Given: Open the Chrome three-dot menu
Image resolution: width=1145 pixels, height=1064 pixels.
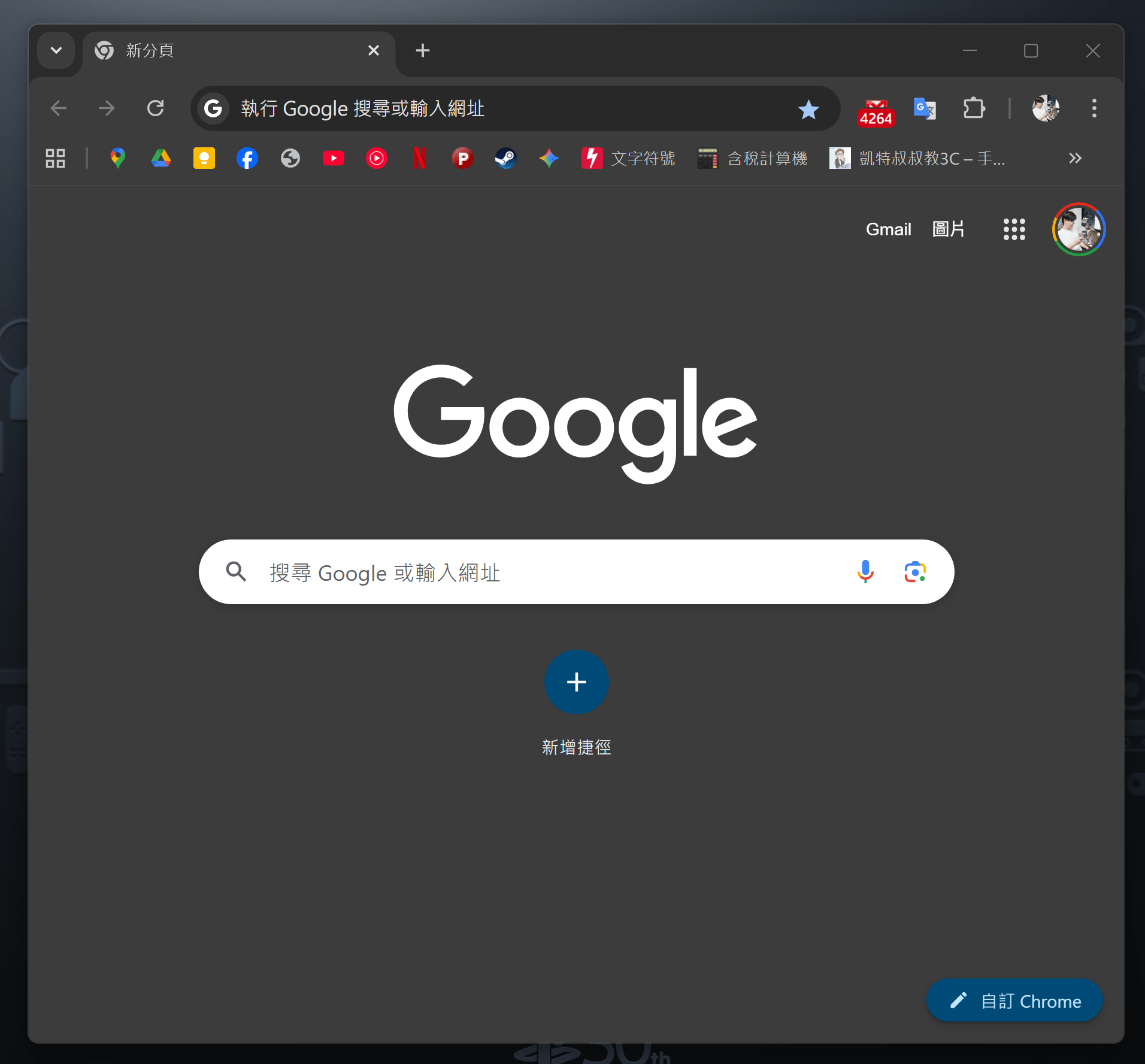Looking at the screenshot, I should click(x=1094, y=109).
